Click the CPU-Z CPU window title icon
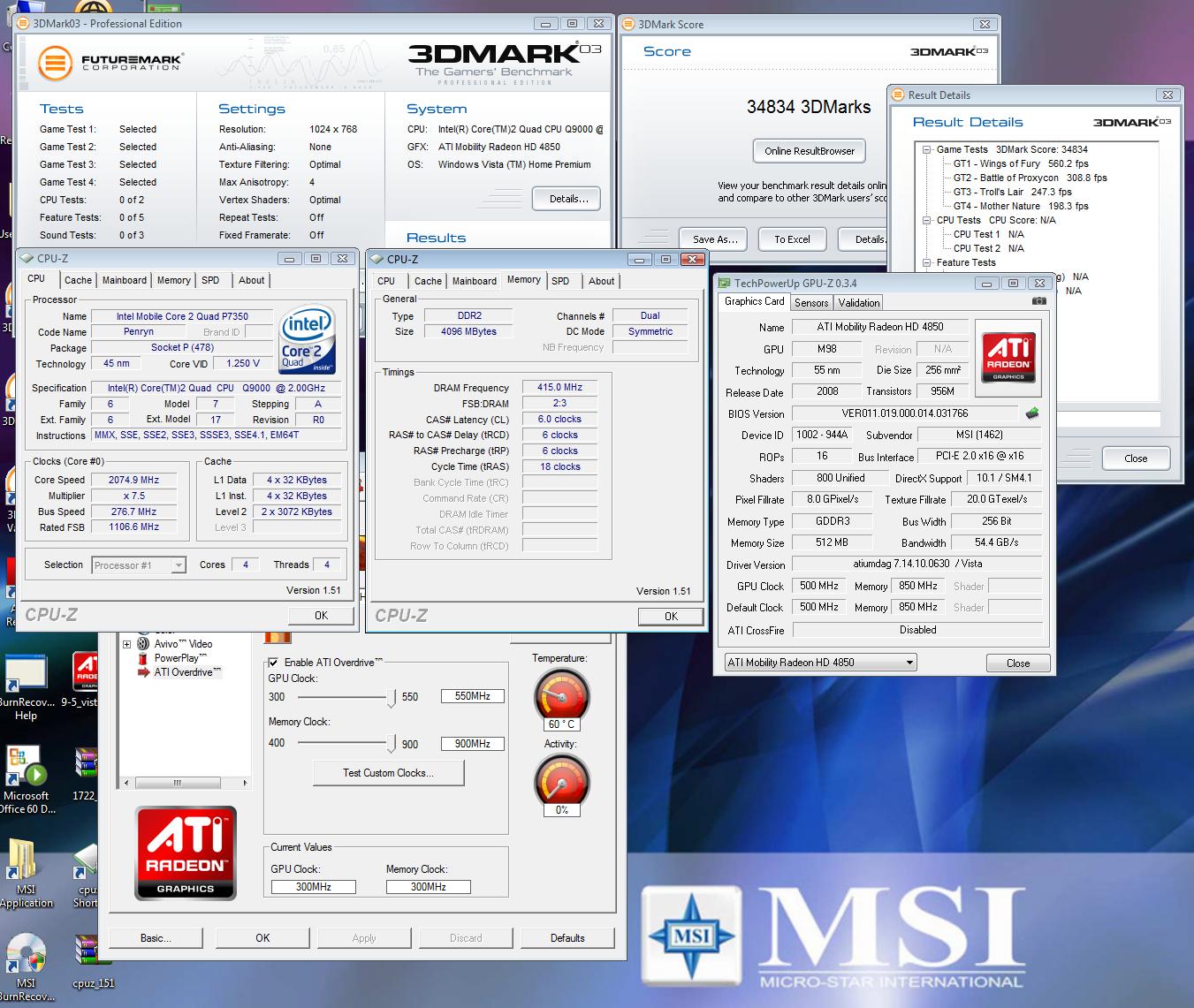 pos(27,258)
